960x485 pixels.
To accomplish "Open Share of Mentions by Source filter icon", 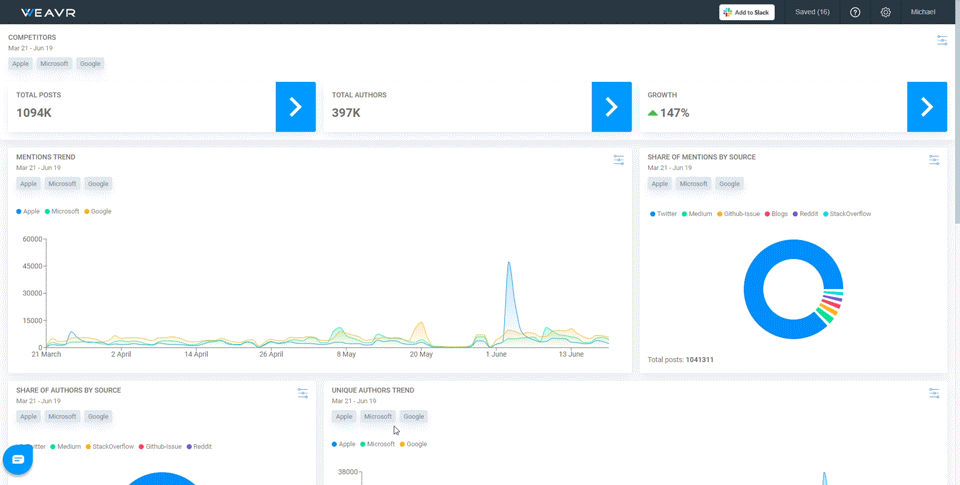I will tap(934, 160).
